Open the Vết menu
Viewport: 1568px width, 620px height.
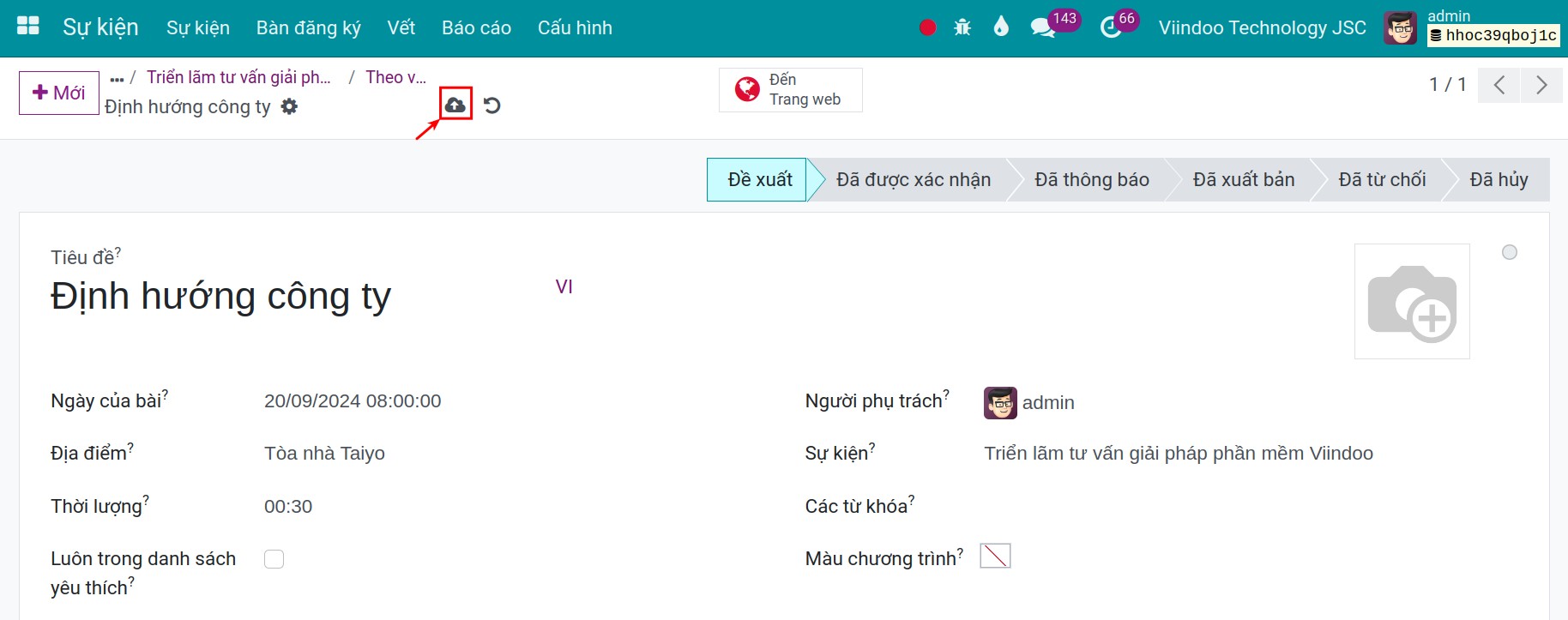point(401,27)
